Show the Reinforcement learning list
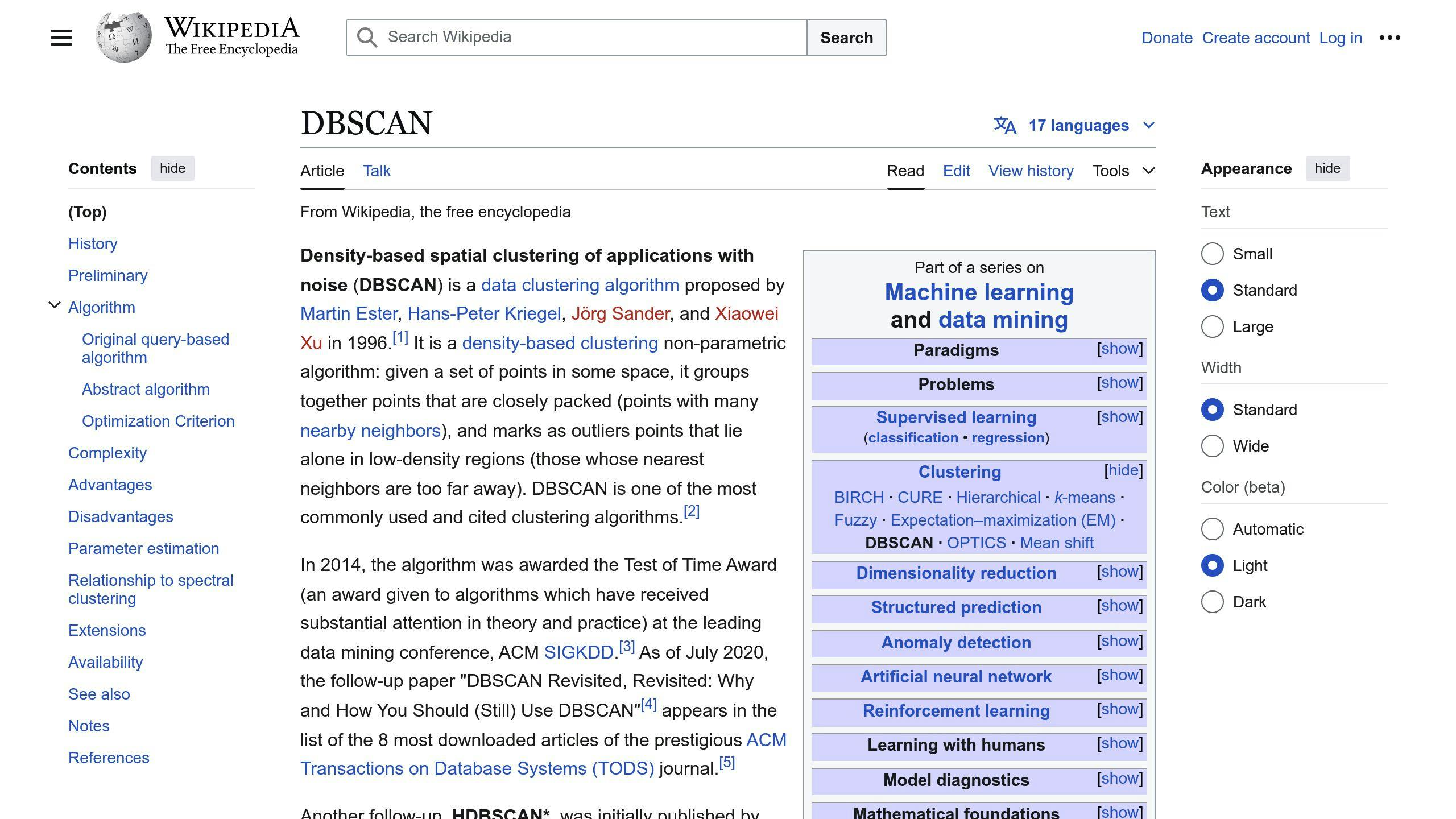The height and width of the screenshot is (819, 1456). tap(1119, 709)
